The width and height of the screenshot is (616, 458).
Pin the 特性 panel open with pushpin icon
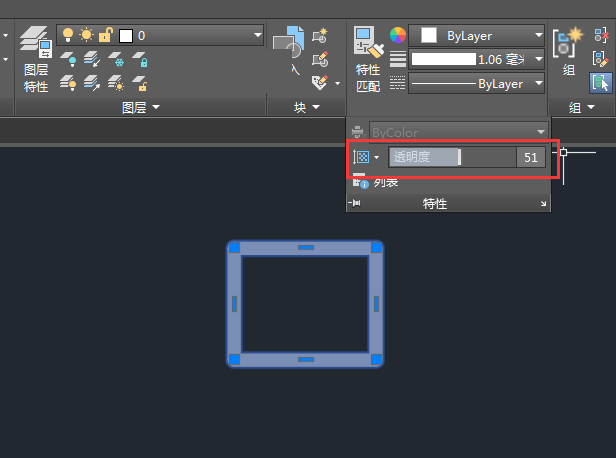coord(354,203)
